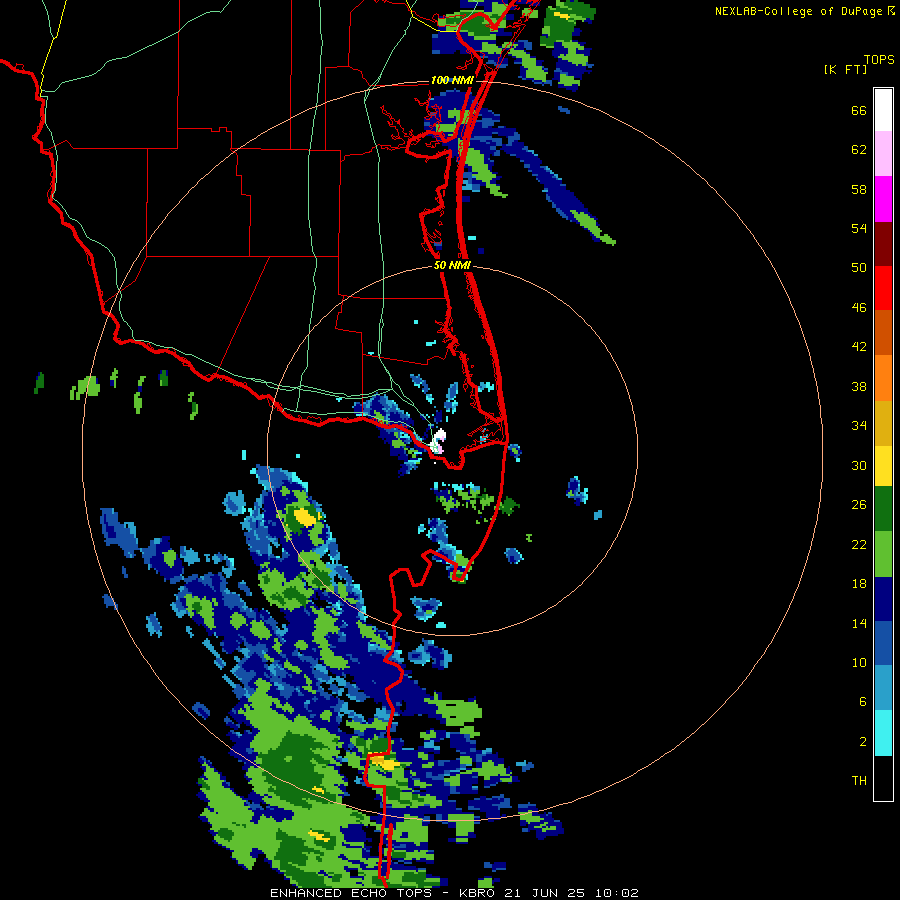Pick the bright yellow legend swatch
Screen dimensions: 900x900
click(x=883, y=466)
